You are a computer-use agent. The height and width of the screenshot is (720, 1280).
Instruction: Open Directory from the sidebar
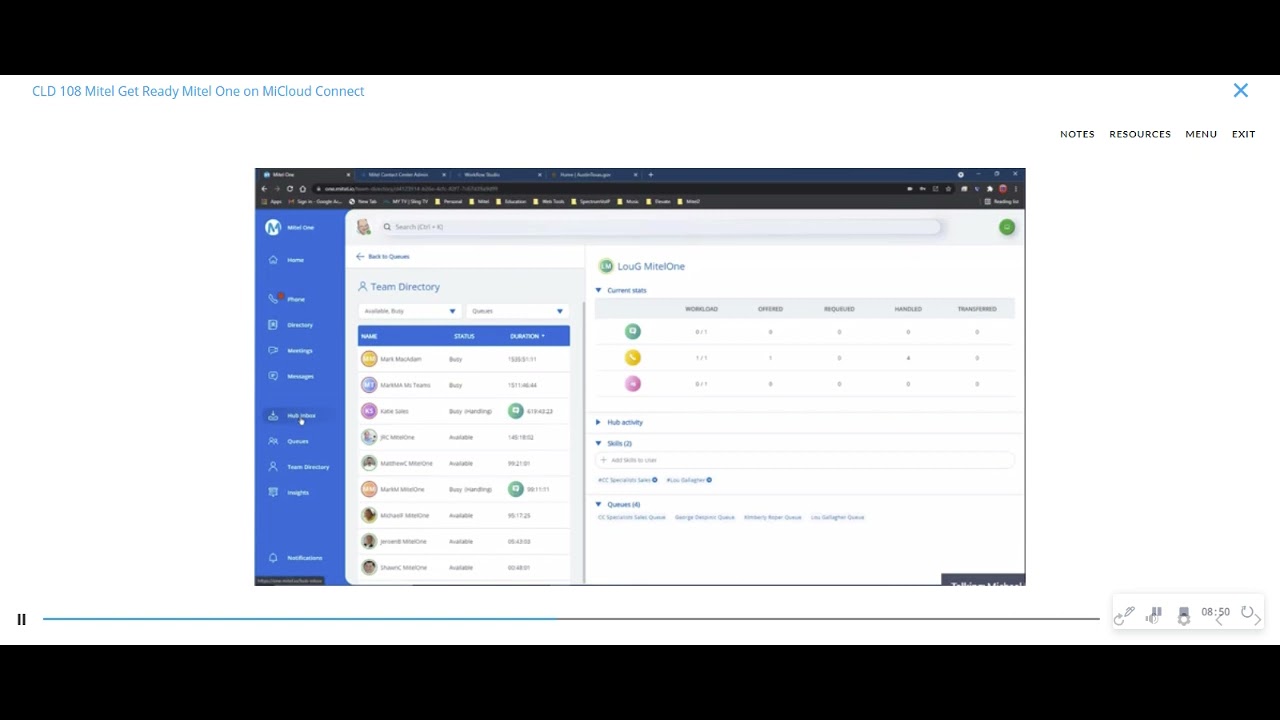pyautogui.click(x=291, y=325)
